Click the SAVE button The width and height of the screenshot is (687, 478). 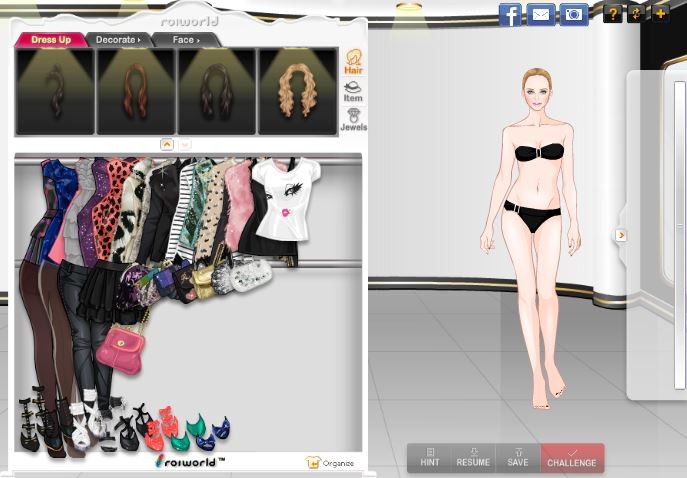[x=517, y=458]
